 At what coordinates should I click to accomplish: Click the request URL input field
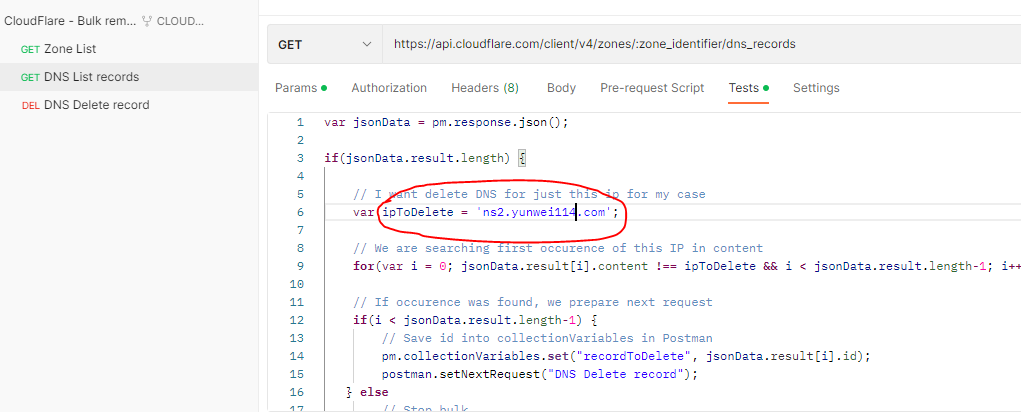[701, 44]
